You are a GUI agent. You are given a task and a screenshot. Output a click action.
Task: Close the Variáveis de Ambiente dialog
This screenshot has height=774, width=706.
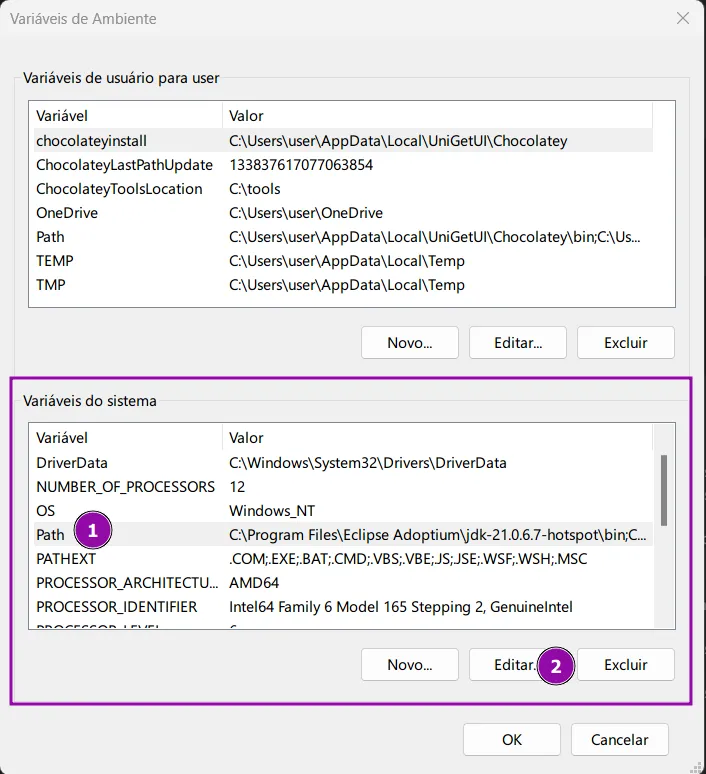pos(683,19)
